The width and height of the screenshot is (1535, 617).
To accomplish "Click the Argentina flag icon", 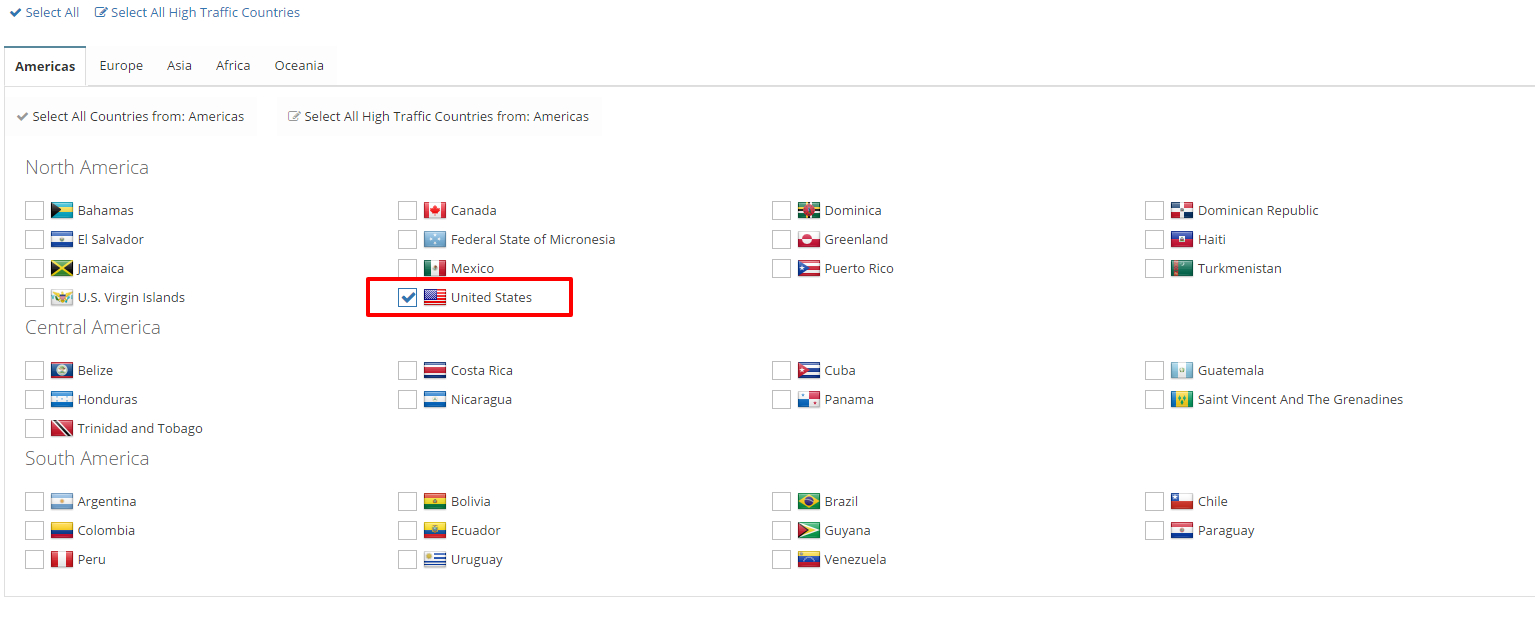I will [62, 501].
